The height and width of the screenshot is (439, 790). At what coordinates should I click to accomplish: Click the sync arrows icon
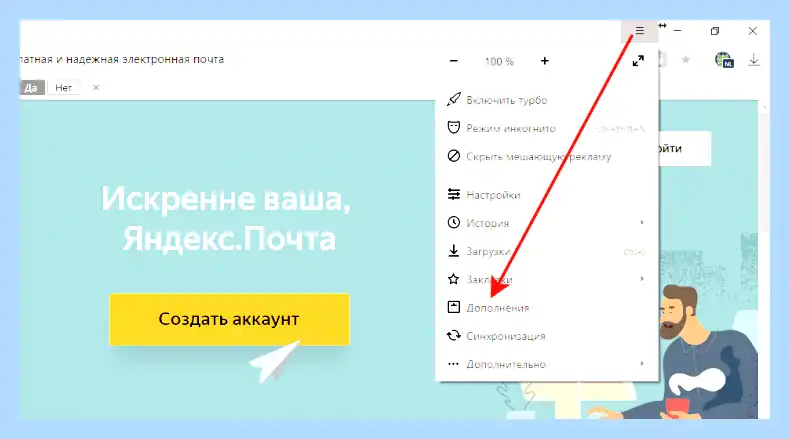point(453,335)
